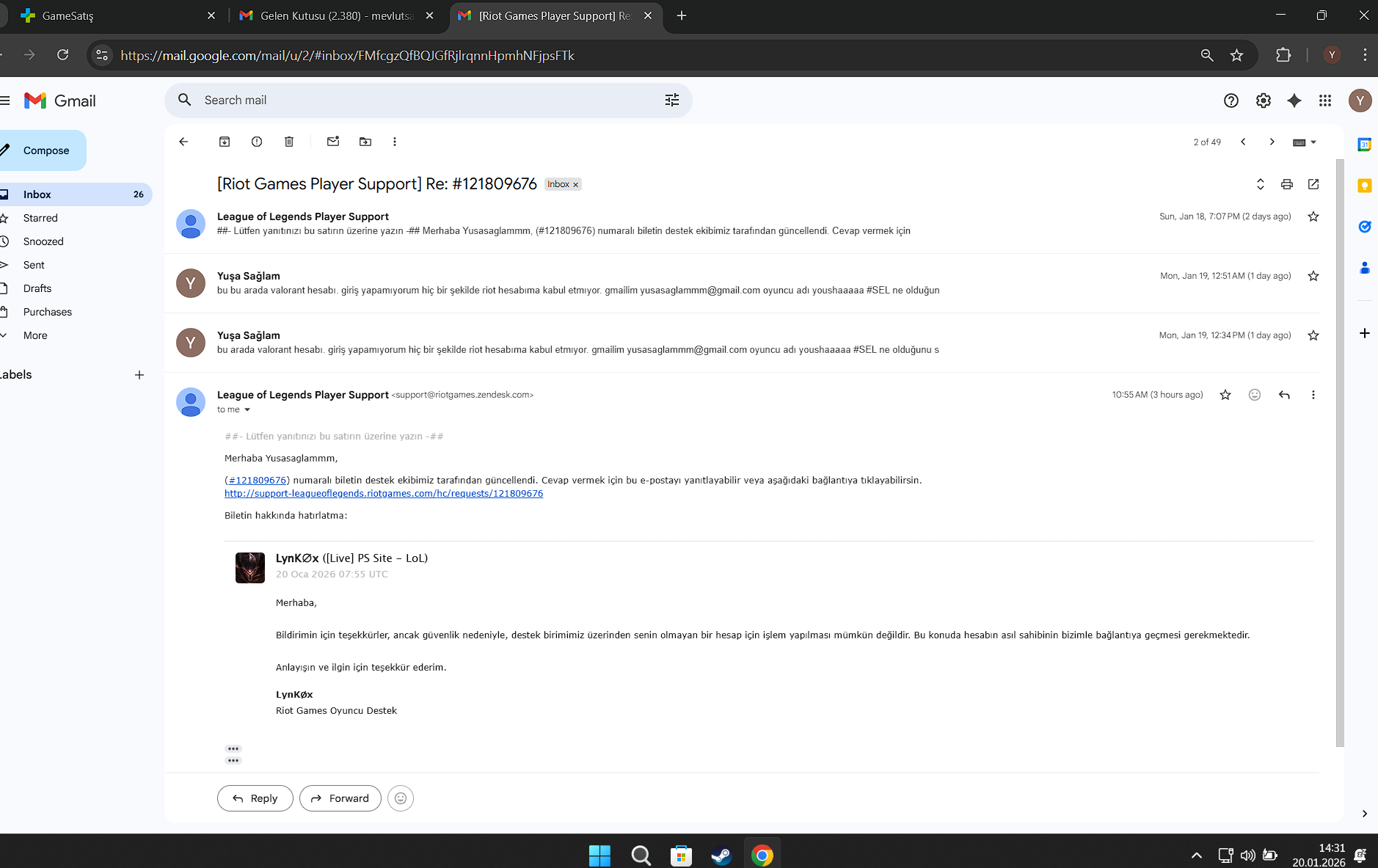Mark conversation as unread
1378x868 pixels.
coord(333,142)
